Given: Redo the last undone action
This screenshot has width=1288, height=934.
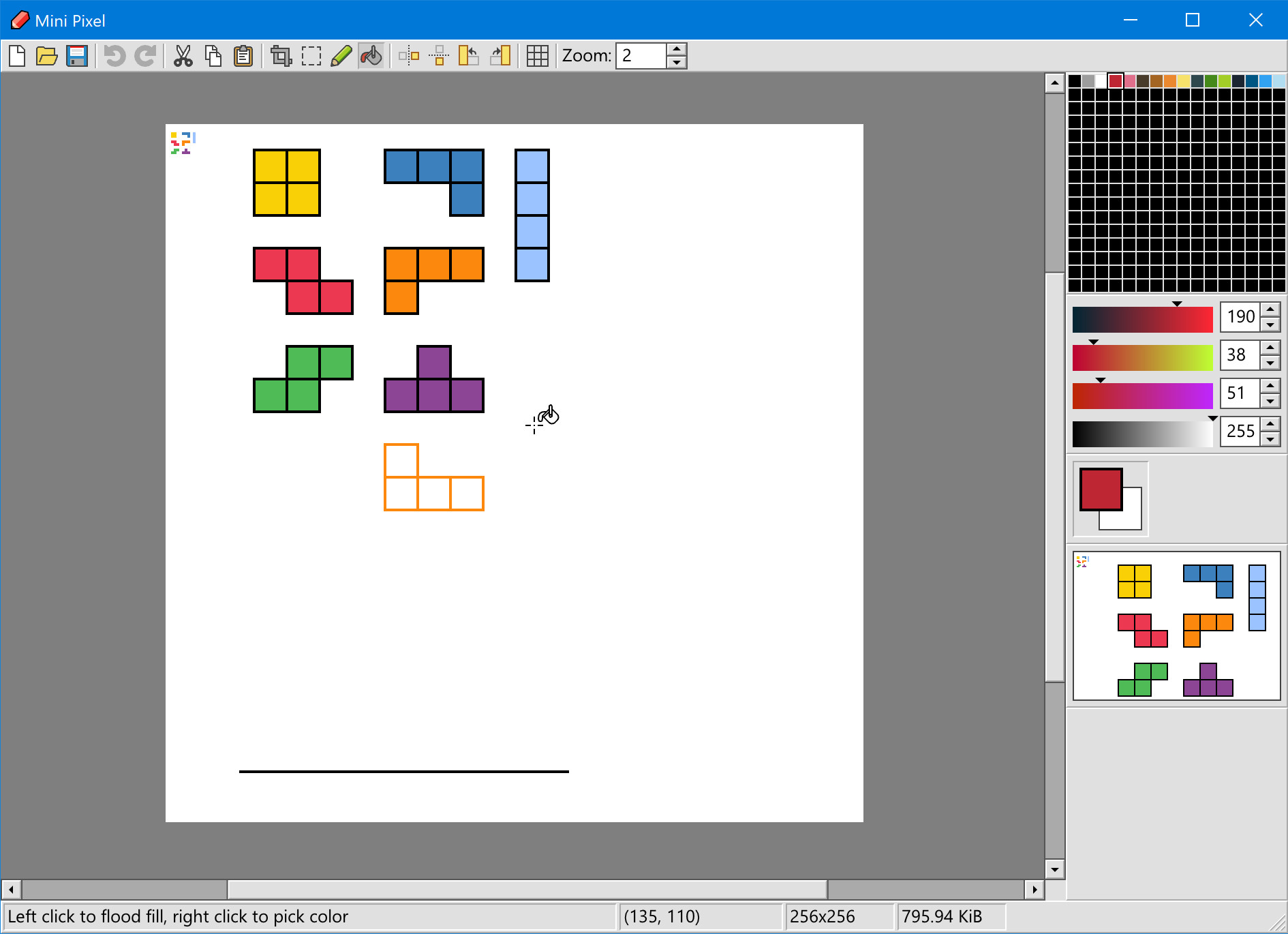Looking at the screenshot, I should tap(144, 56).
